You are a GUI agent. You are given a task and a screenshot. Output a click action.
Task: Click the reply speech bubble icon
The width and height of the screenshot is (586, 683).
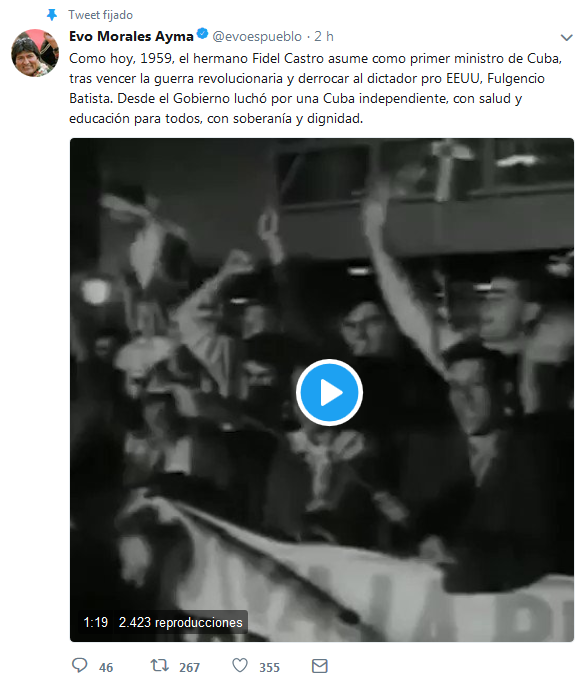[x=80, y=666]
